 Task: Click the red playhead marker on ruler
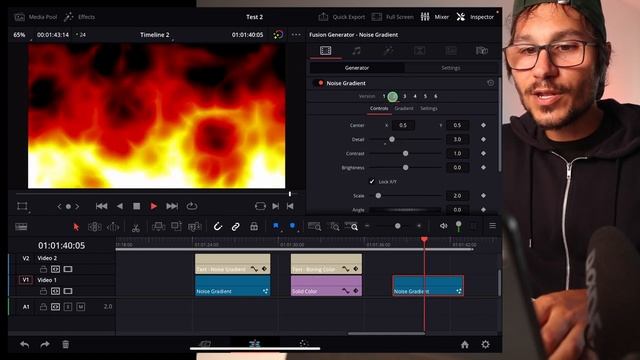click(x=424, y=240)
